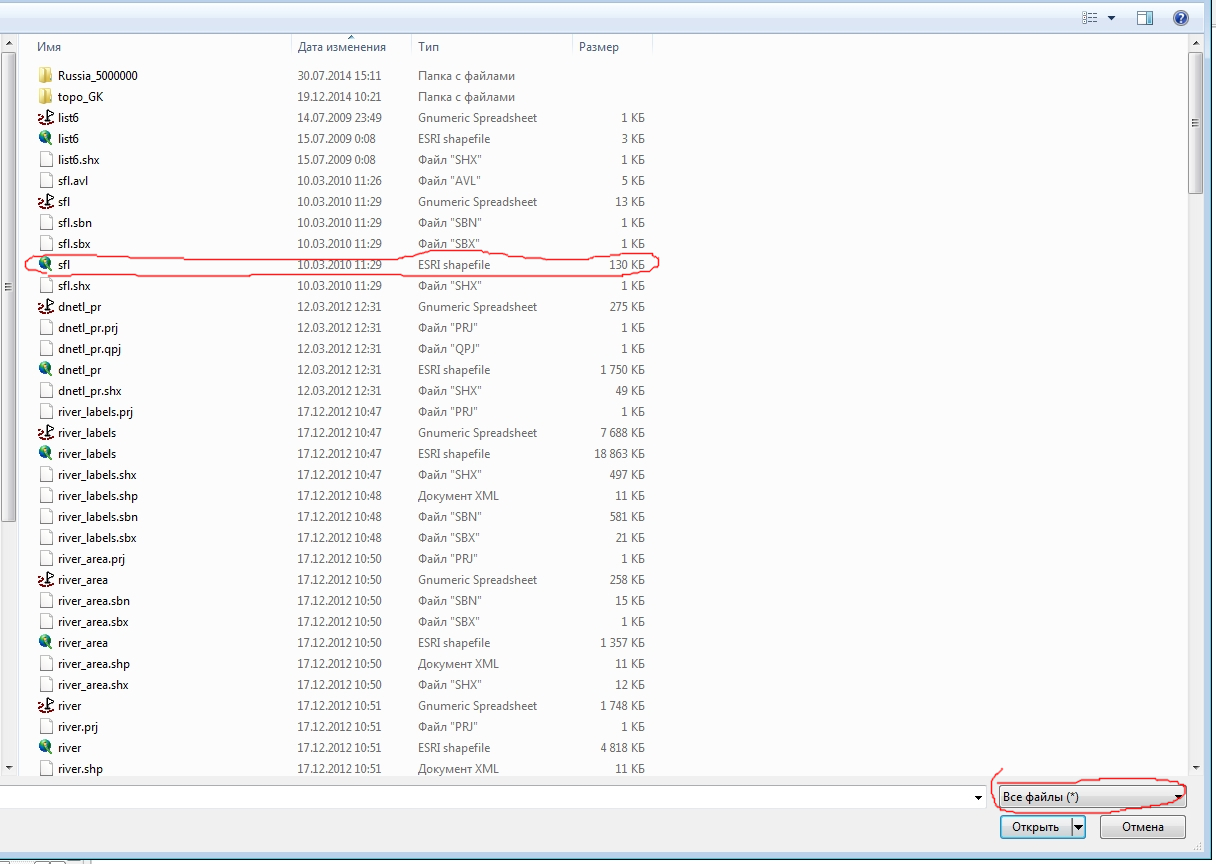This screenshot has width=1216, height=864.
Task: Select the file name 'sfl.sbx'
Action: [74, 244]
